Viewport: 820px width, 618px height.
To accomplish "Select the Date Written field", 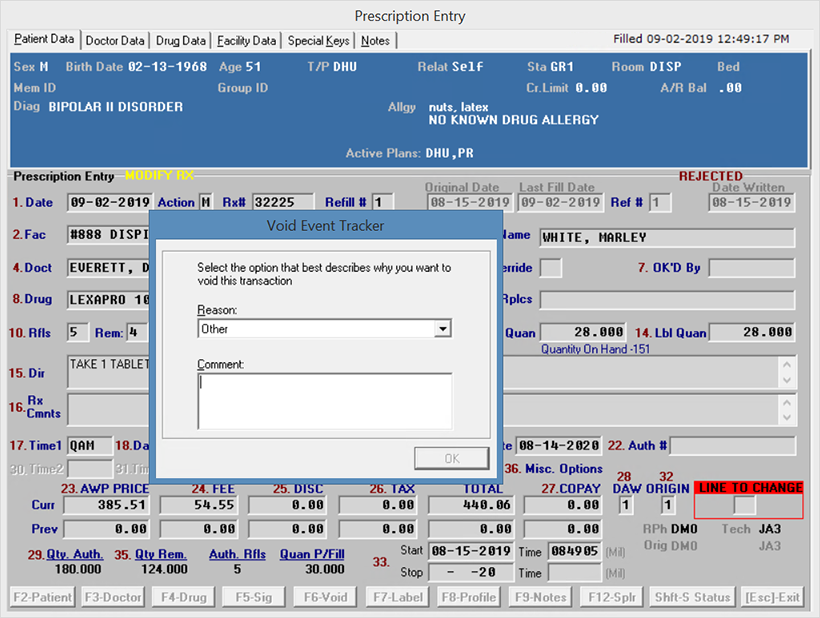I will [x=751, y=202].
